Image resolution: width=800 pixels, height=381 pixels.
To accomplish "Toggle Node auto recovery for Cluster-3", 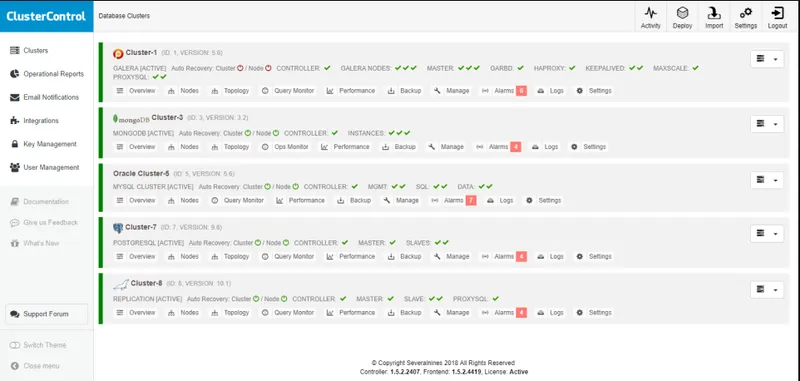I will 276,133.
